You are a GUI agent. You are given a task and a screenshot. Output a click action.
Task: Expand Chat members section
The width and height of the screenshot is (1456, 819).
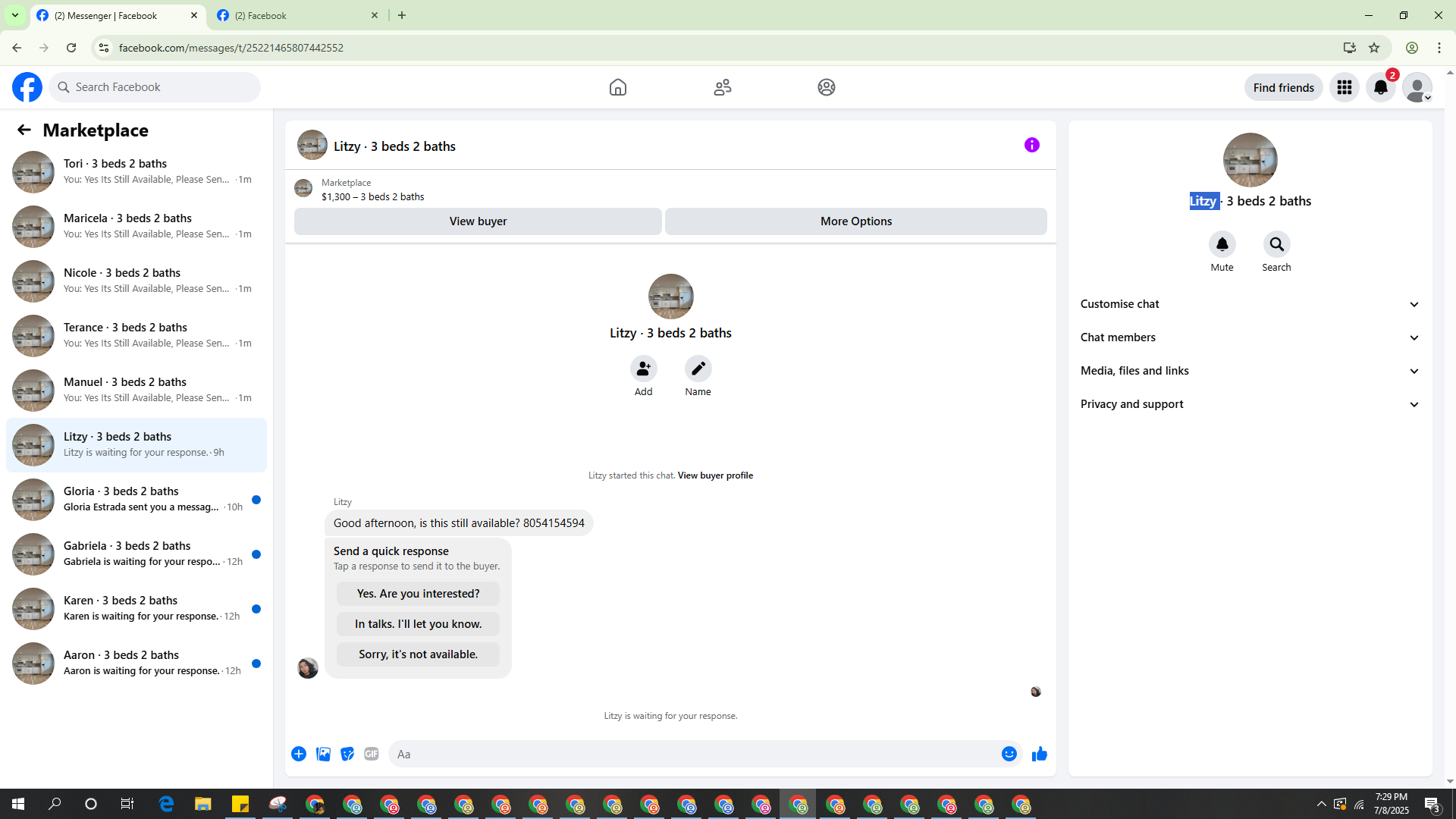1249,337
